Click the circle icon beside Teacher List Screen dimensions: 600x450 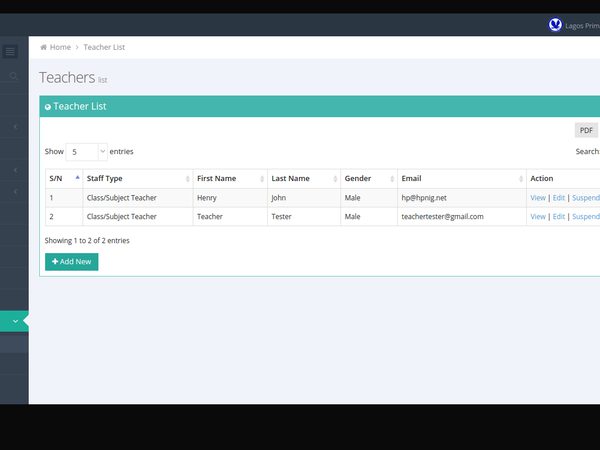pyautogui.click(x=48, y=107)
